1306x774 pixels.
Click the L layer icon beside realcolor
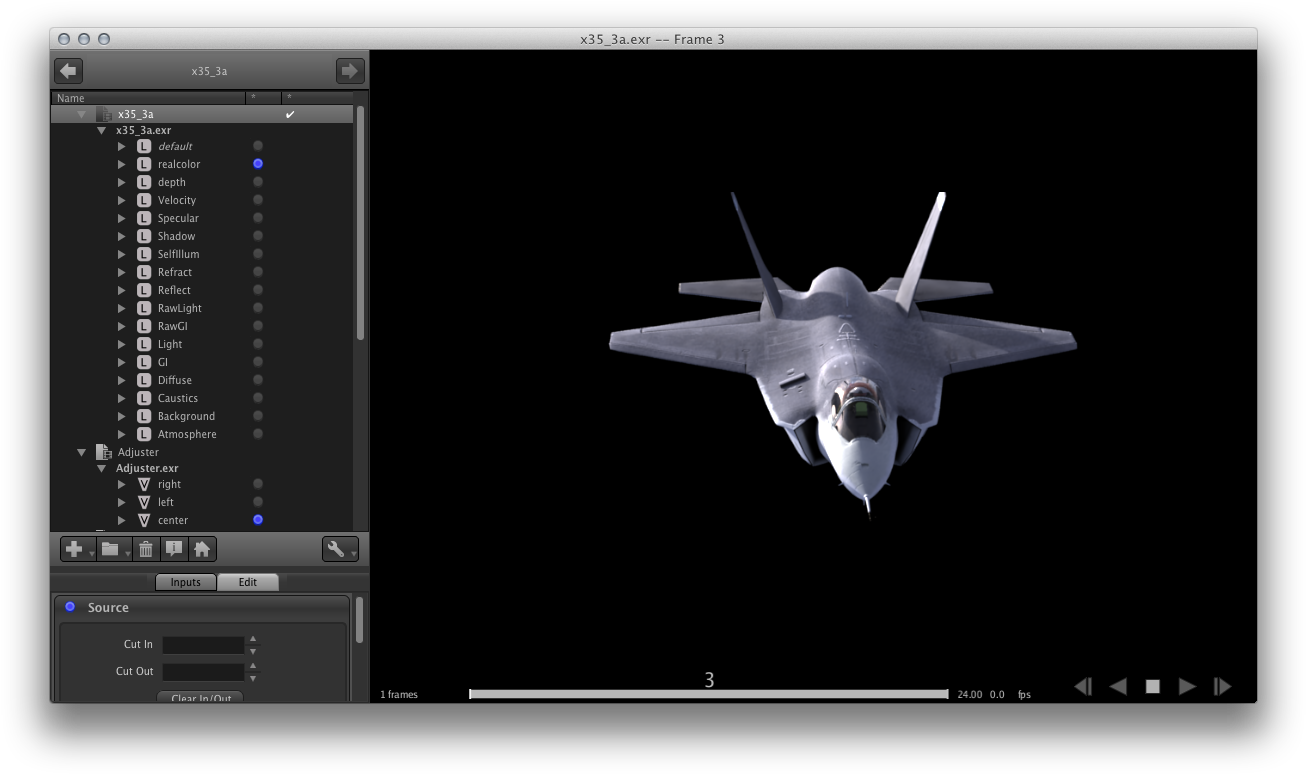tap(144, 164)
